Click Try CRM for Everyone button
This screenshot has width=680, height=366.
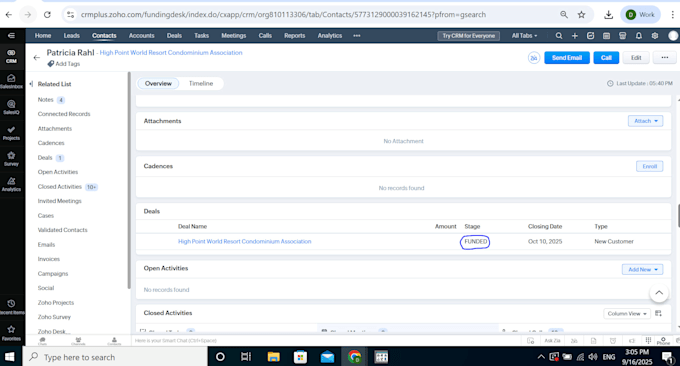point(468,36)
